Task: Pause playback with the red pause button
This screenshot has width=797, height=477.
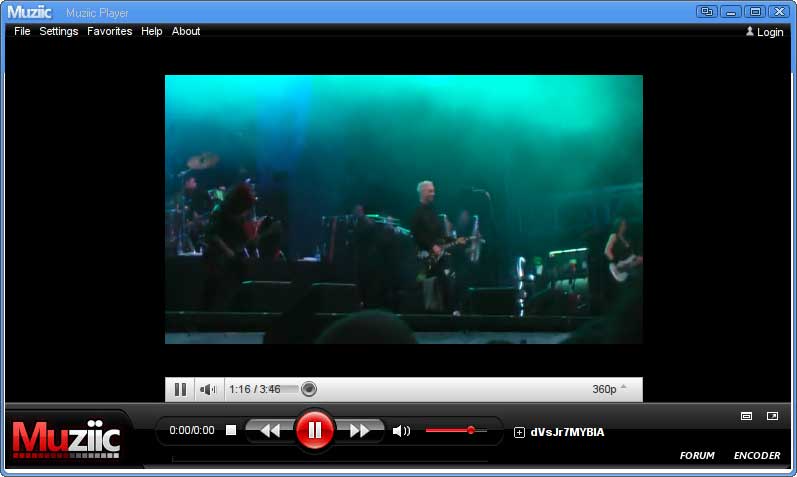Action: [x=314, y=430]
